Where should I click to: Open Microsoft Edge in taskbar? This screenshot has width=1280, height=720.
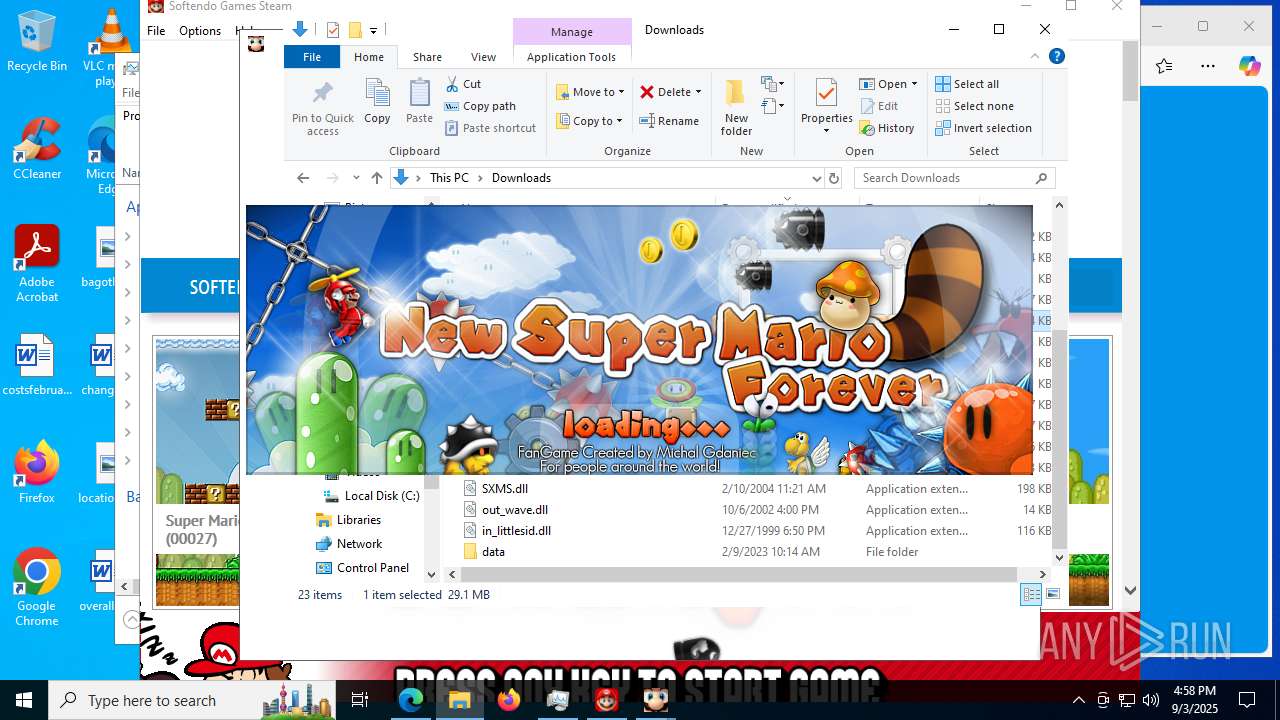coord(411,700)
